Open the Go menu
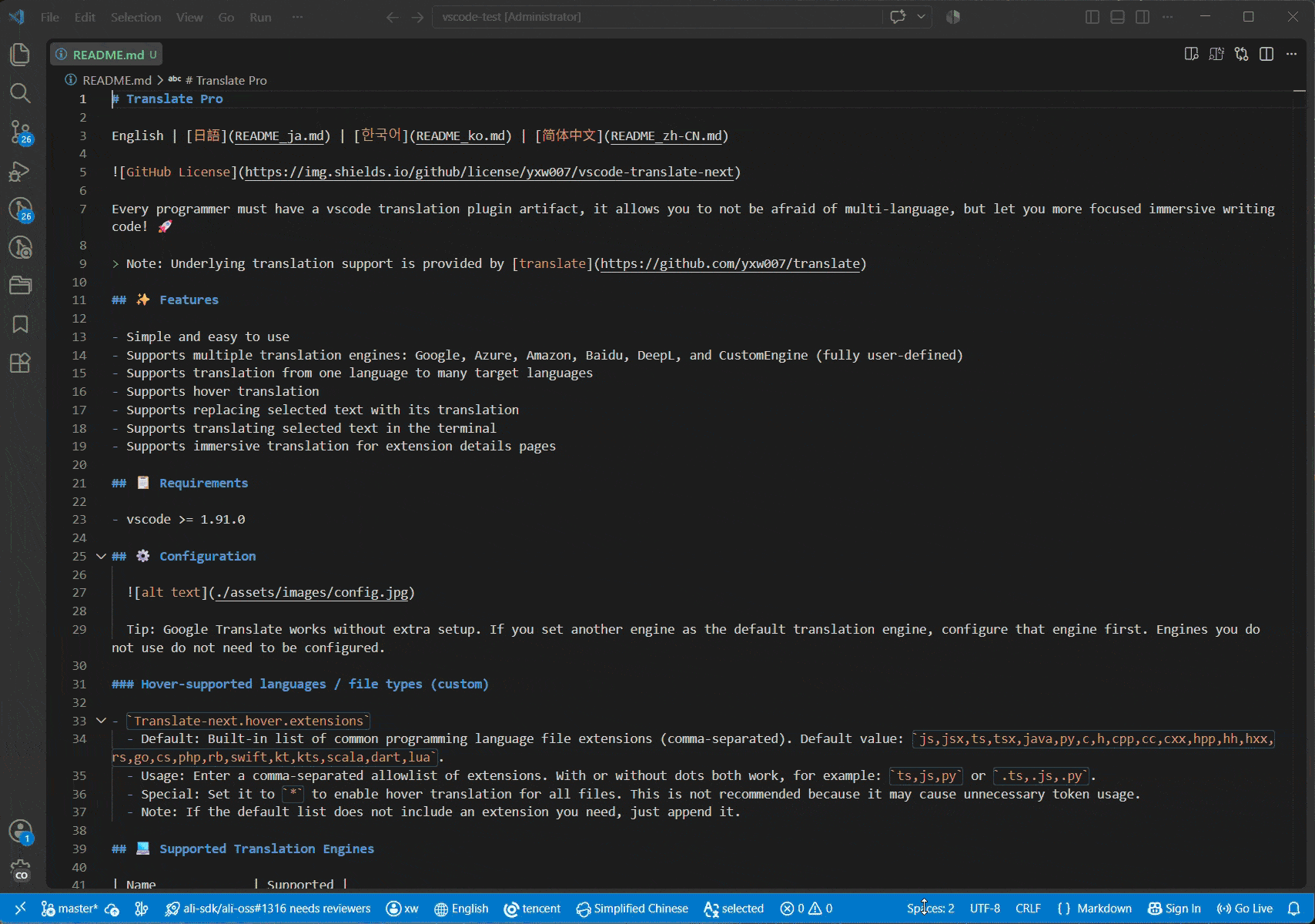1315x924 pixels. (x=226, y=17)
